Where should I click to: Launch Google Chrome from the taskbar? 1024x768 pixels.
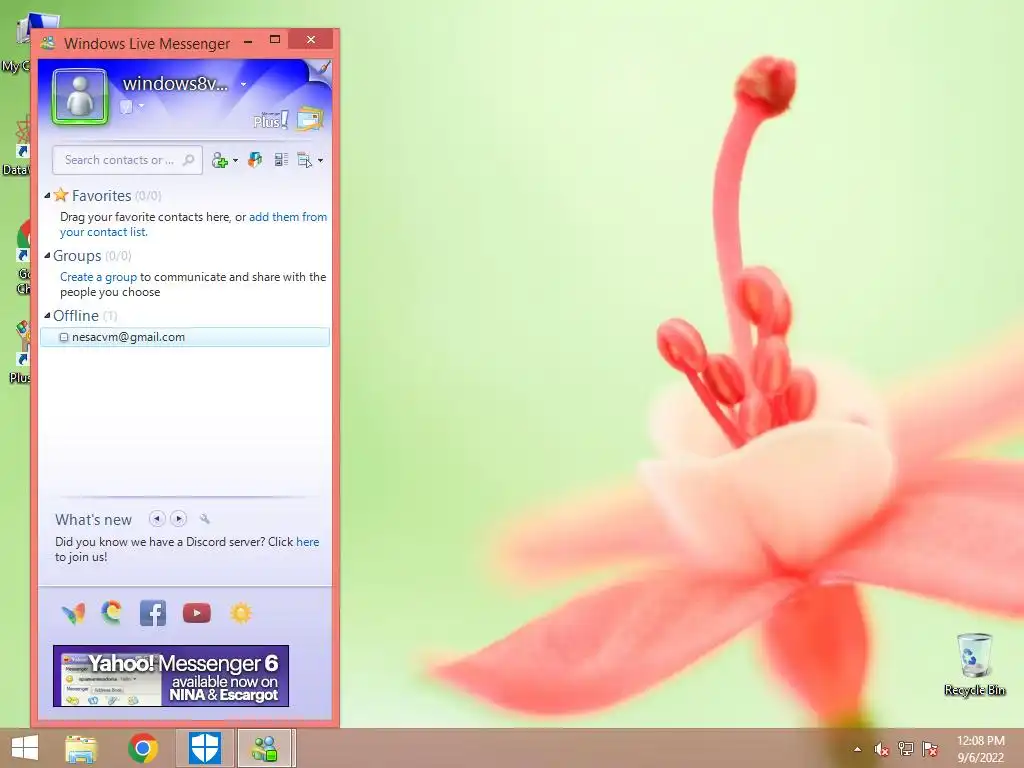point(143,748)
